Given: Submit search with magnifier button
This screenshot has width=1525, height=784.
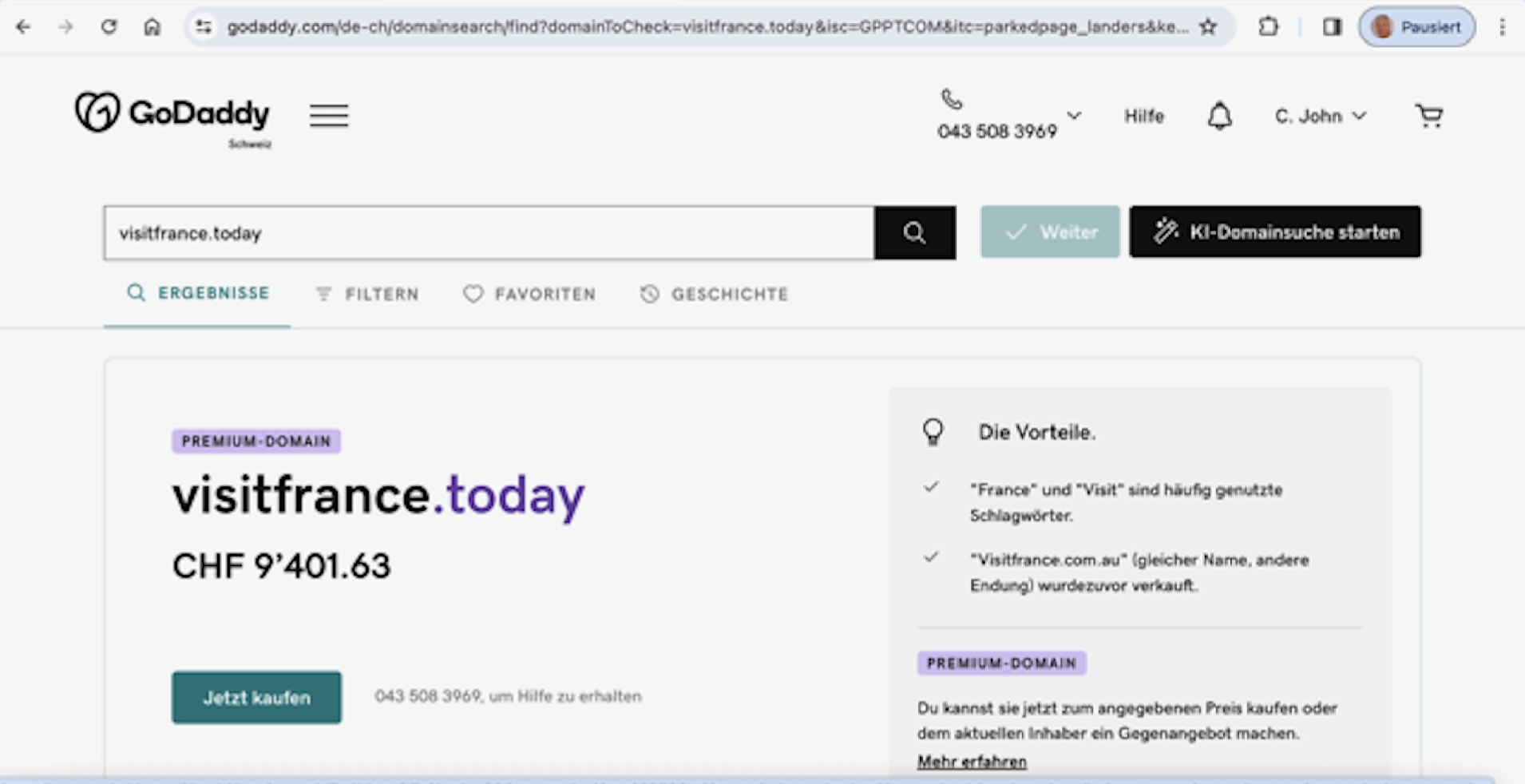Looking at the screenshot, I should click(915, 233).
